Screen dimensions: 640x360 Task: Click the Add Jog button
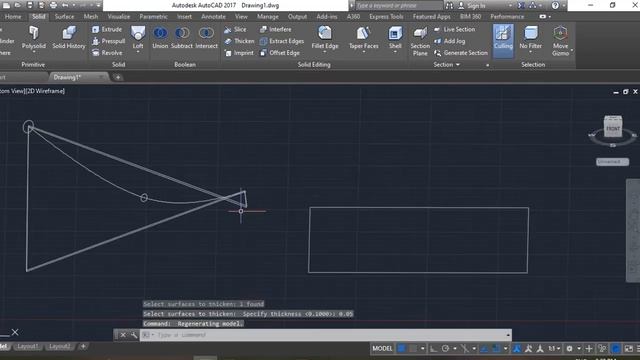449,41
